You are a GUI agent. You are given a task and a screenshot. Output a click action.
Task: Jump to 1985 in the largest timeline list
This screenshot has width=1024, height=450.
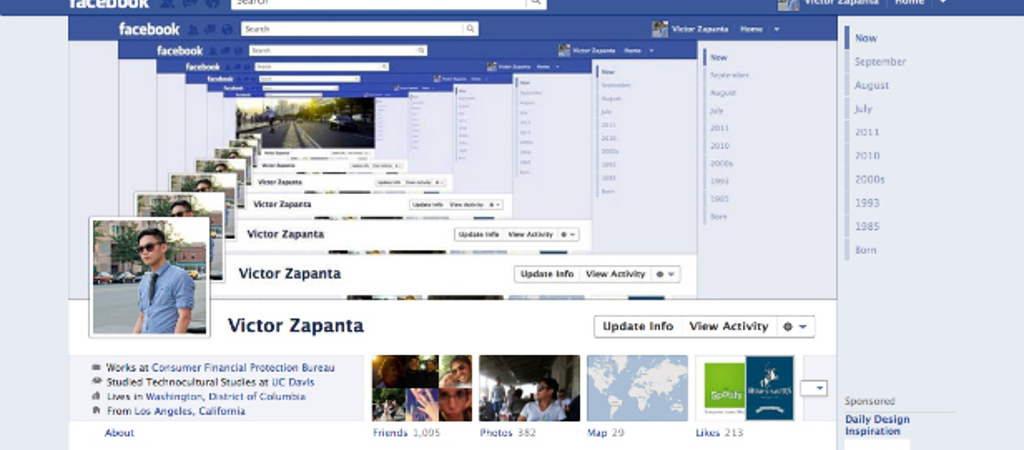click(x=867, y=226)
